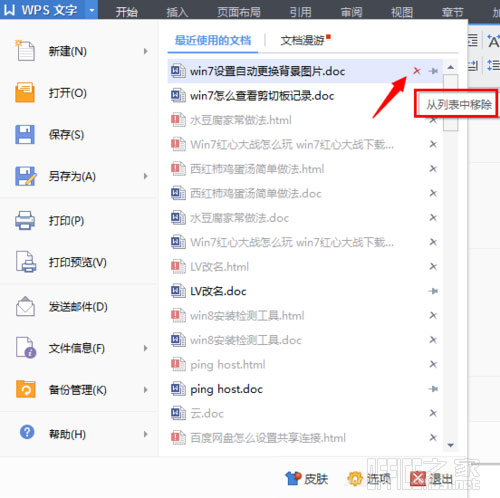Switch to 文档漫游 tab

tap(302, 40)
